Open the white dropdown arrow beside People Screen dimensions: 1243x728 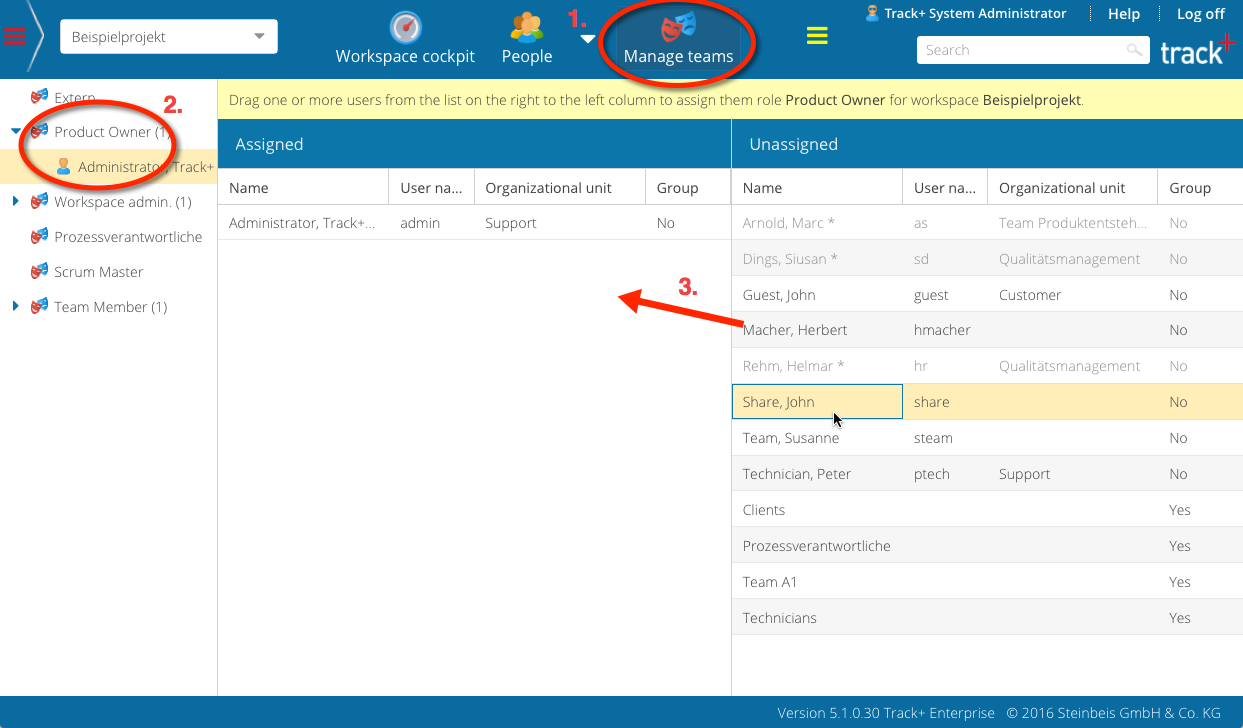(588, 39)
